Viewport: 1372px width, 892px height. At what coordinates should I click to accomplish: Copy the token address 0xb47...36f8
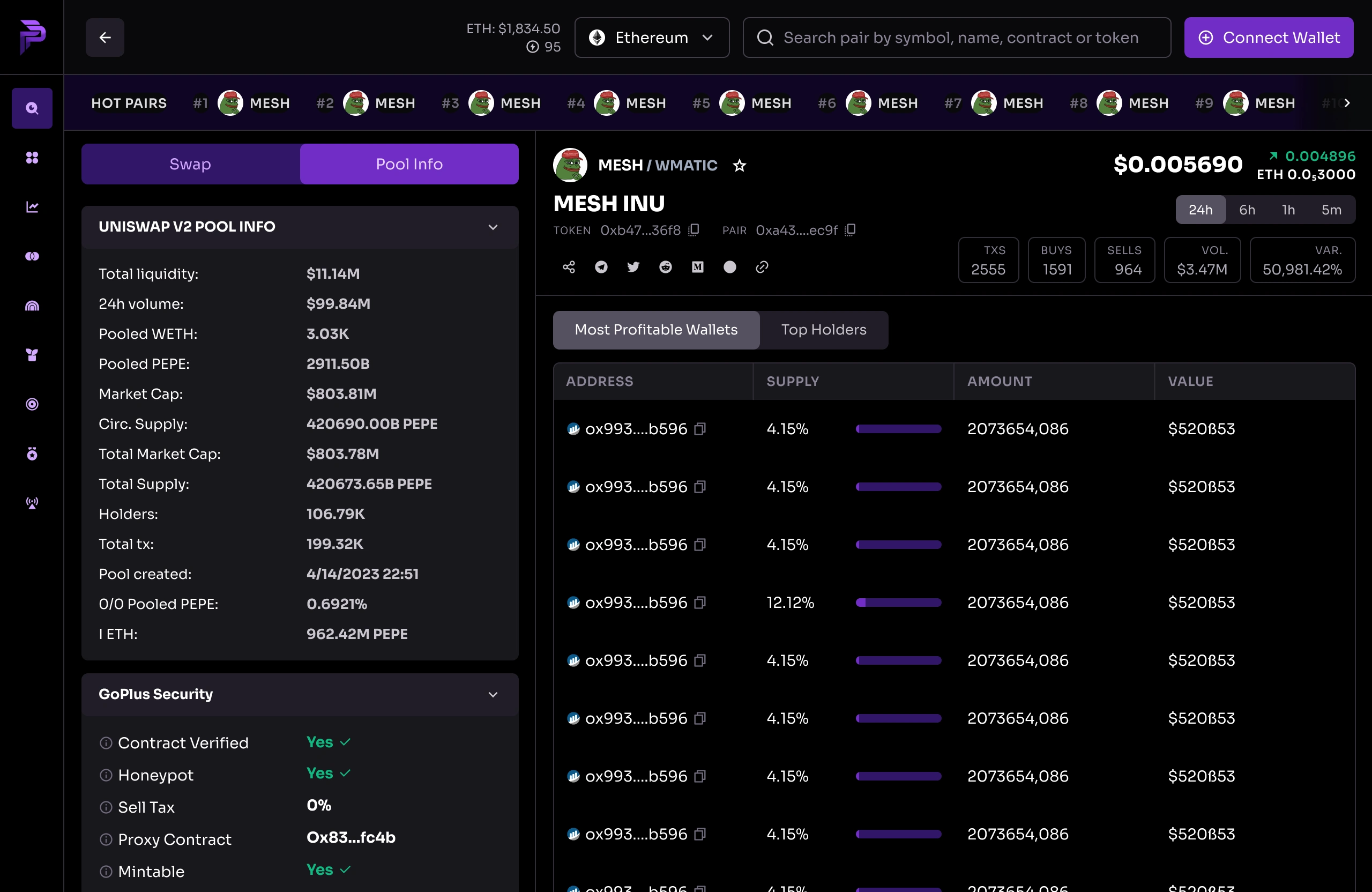(x=694, y=230)
